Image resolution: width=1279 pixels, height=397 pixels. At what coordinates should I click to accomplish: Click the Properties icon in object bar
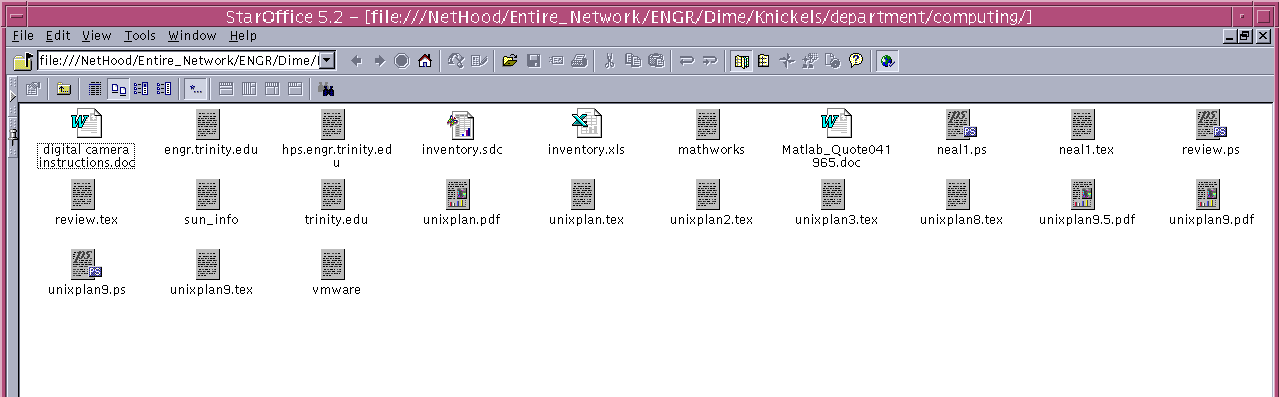[x=33, y=89]
